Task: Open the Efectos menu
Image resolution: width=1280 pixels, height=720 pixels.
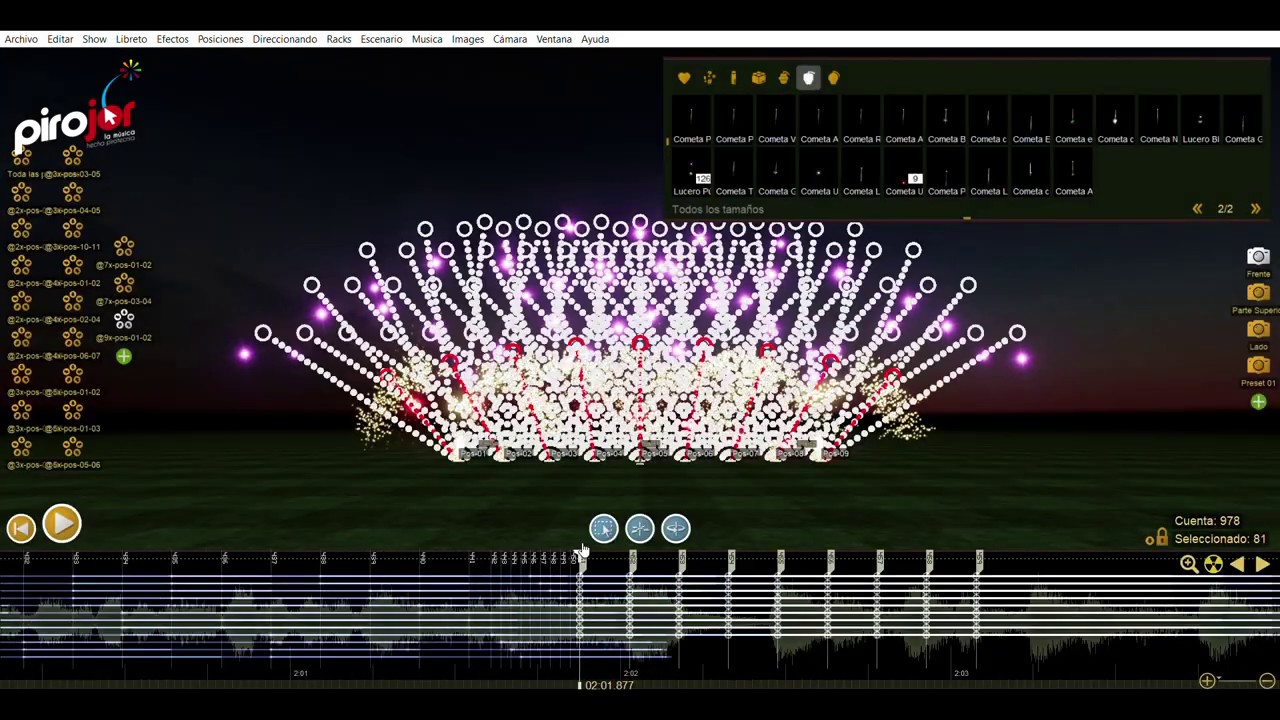Action: pyautogui.click(x=172, y=39)
